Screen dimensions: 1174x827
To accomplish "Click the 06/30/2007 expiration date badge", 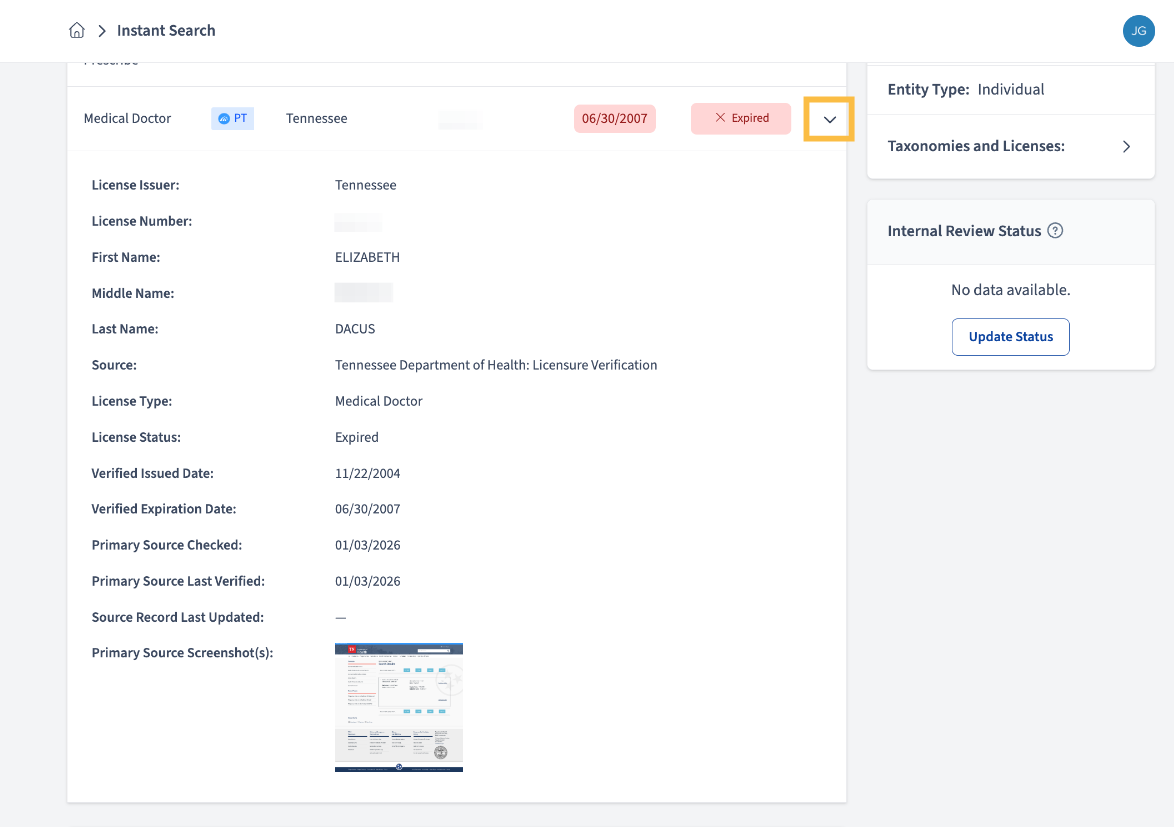I will click(615, 118).
